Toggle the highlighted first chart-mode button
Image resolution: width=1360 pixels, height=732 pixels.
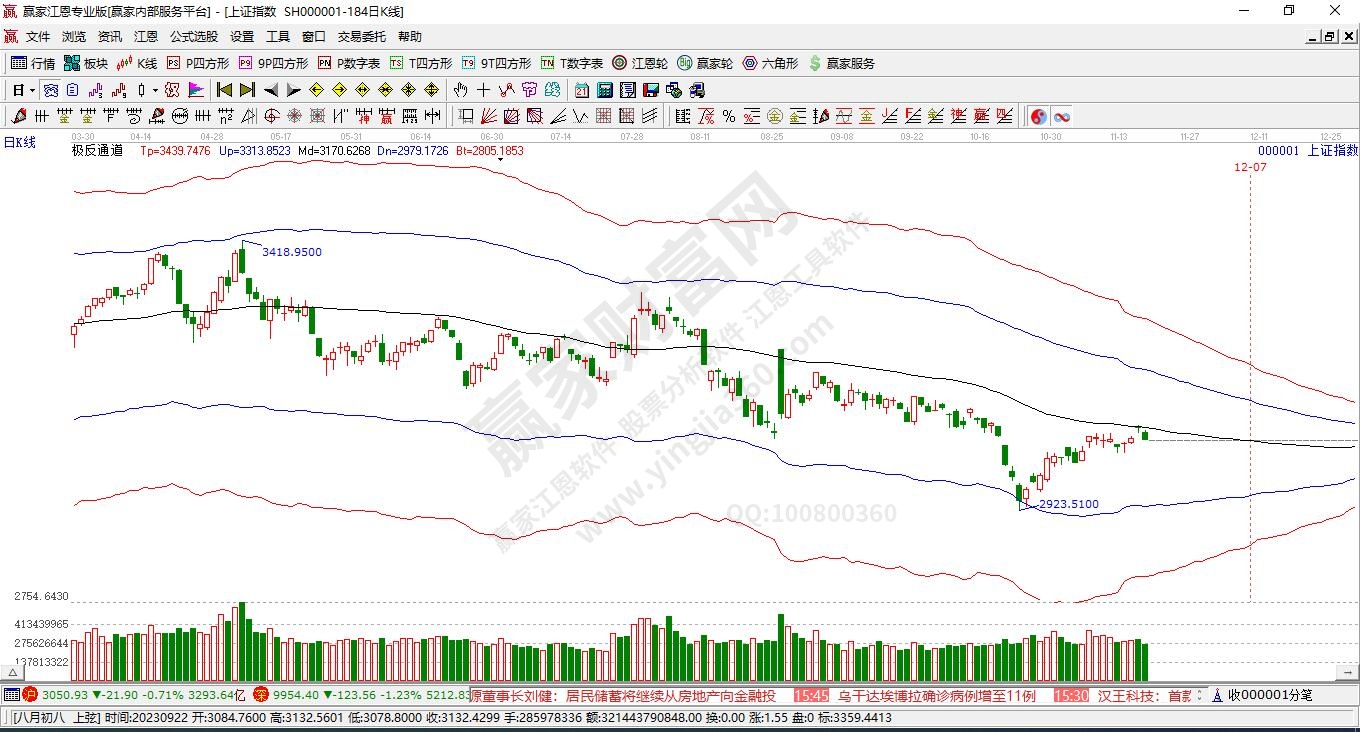click(49, 90)
